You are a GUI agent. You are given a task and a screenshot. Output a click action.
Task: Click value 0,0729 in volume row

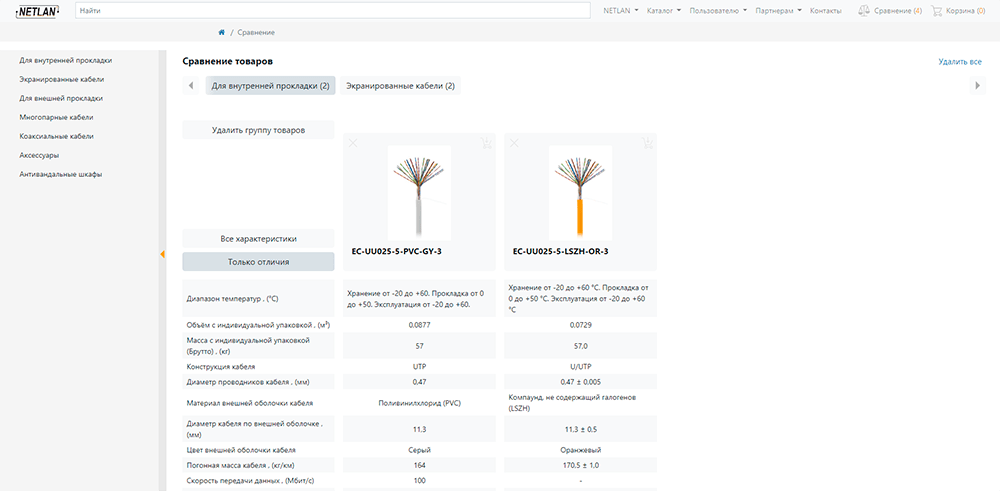580,325
